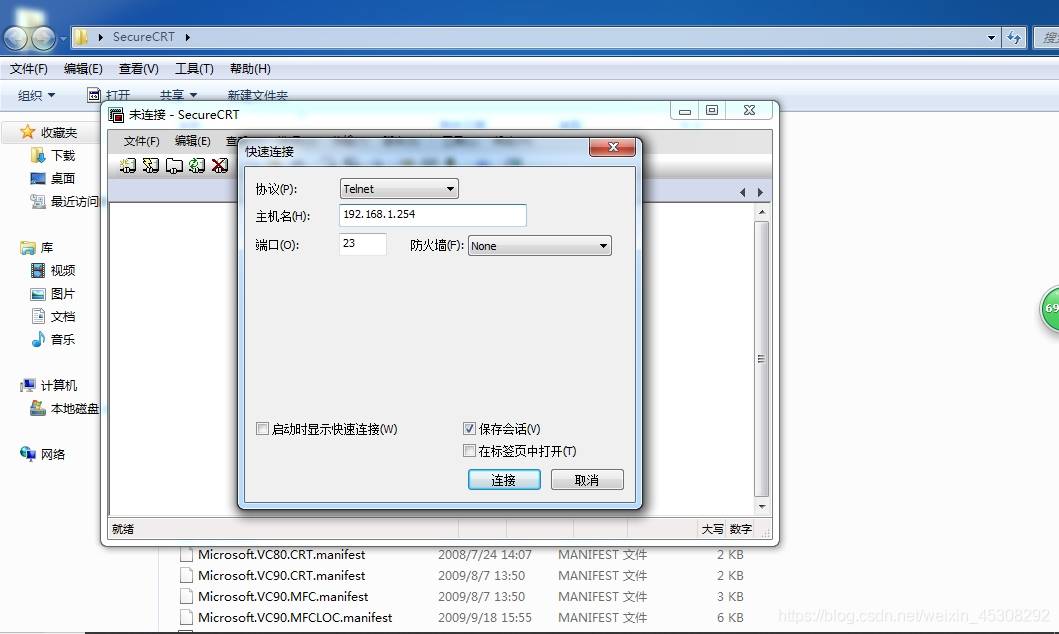Click the Connect (连接) button
Image resolution: width=1059 pixels, height=634 pixels.
point(504,480)
